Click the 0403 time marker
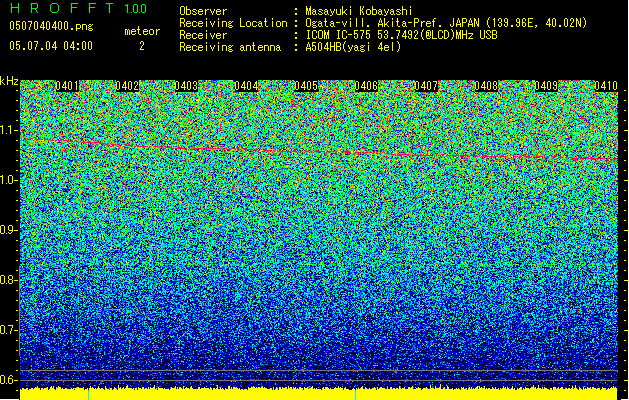This screenshot has height=400, width=629. [187, 86]
